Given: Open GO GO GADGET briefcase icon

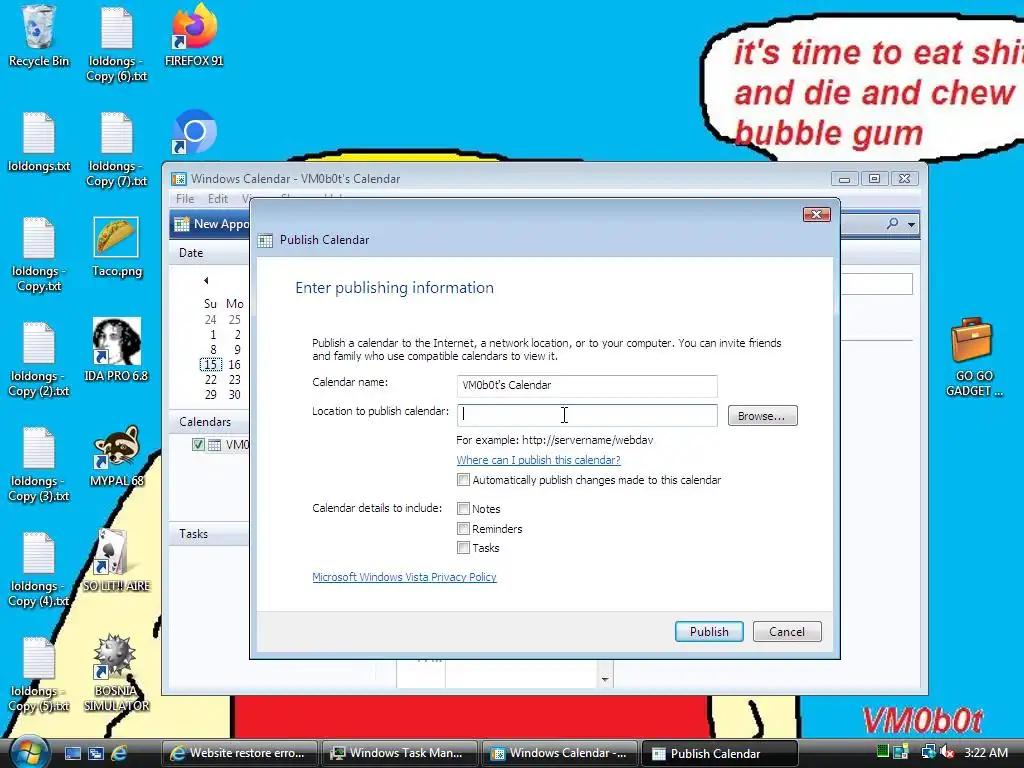Looking at the screenshot, I should point(973,357).
